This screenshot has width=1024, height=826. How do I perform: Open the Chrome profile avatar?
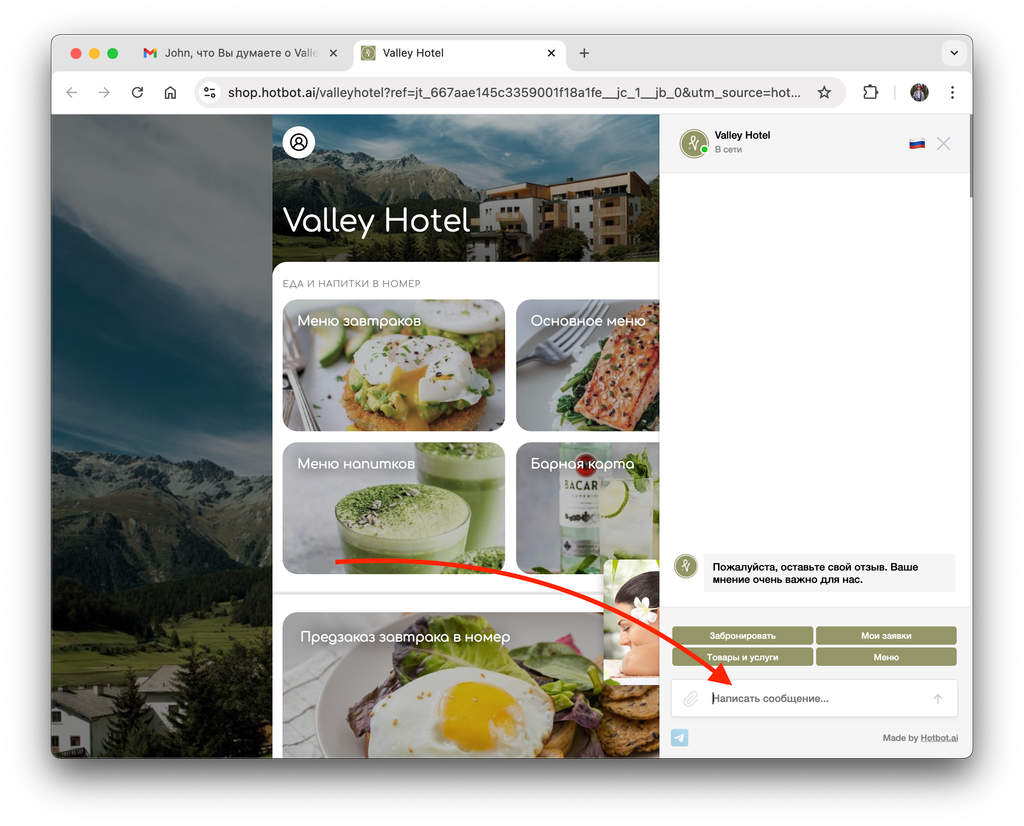pos(920,93)
